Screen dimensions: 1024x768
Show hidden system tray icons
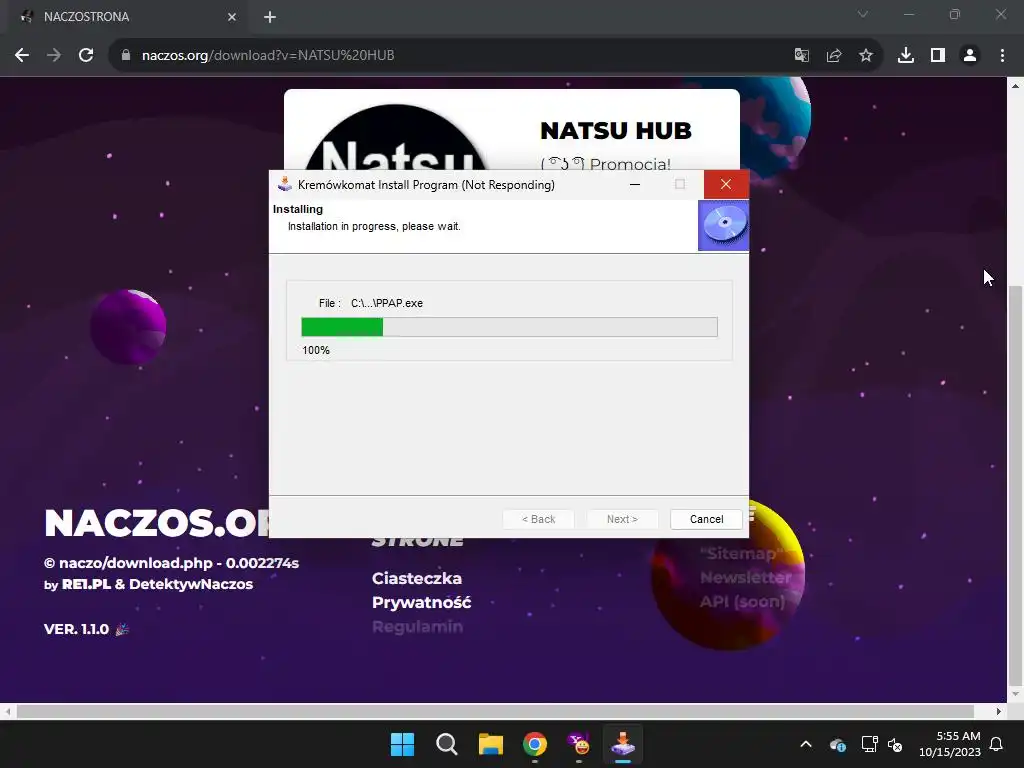click(x=806, y=744)
